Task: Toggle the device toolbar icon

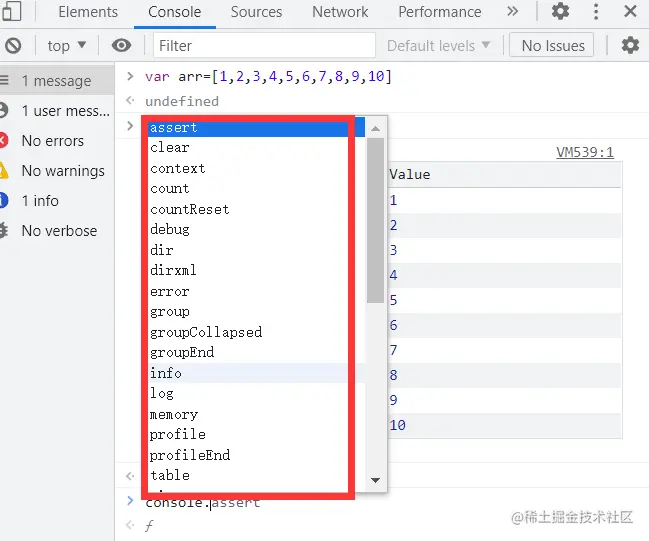Action: pos(12,12)
